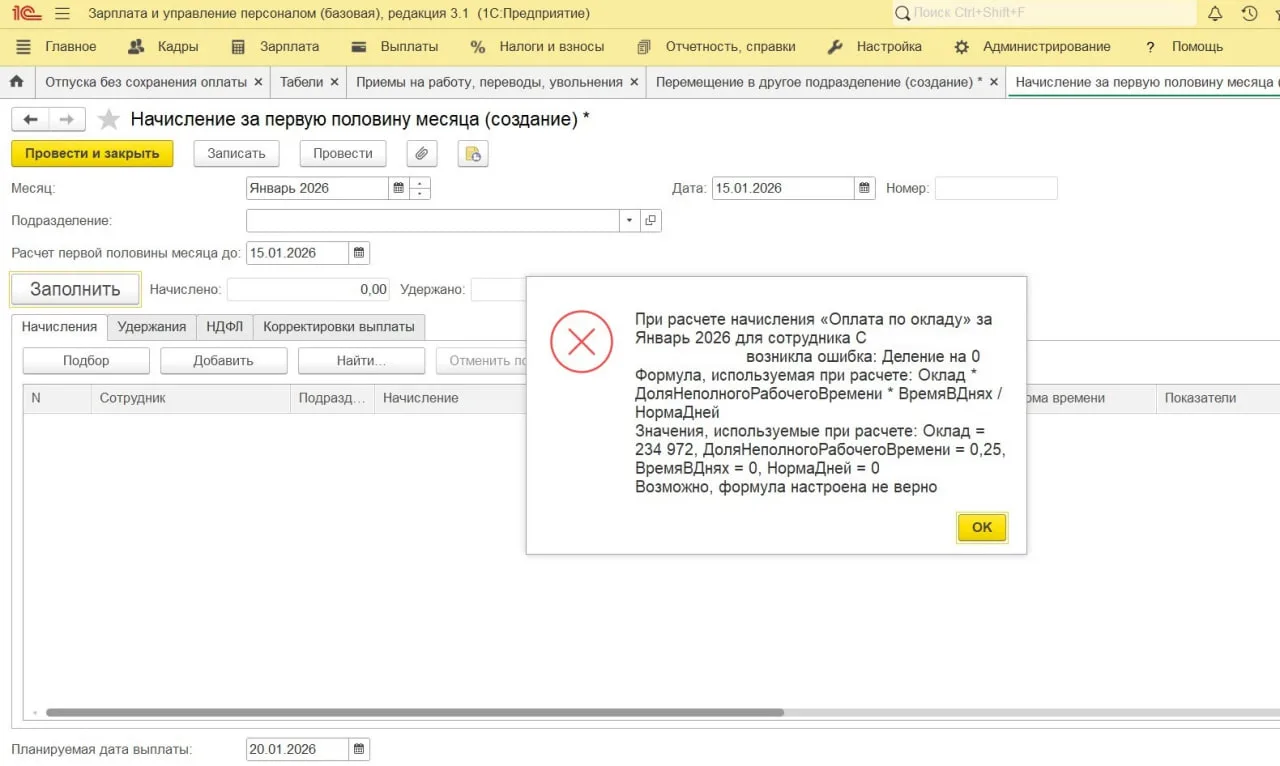This screenshot has width=1280, height=766.
Task: Click the back navigation arrow
Action: coord(30,120)
